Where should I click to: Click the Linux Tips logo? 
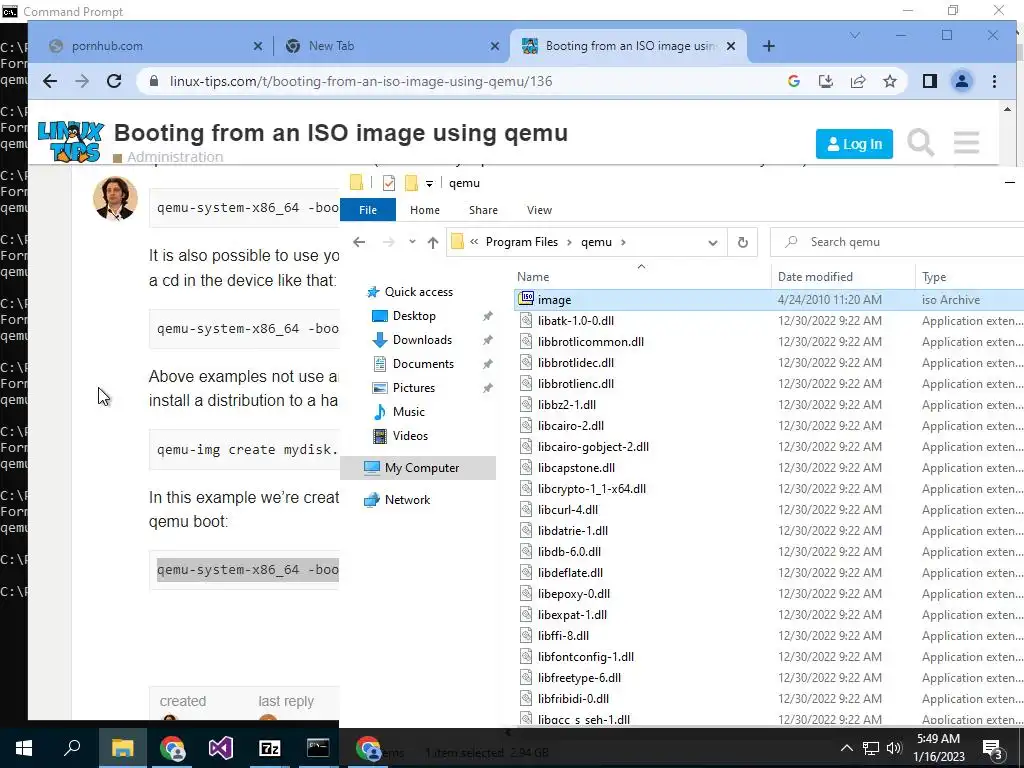point(71,141)
